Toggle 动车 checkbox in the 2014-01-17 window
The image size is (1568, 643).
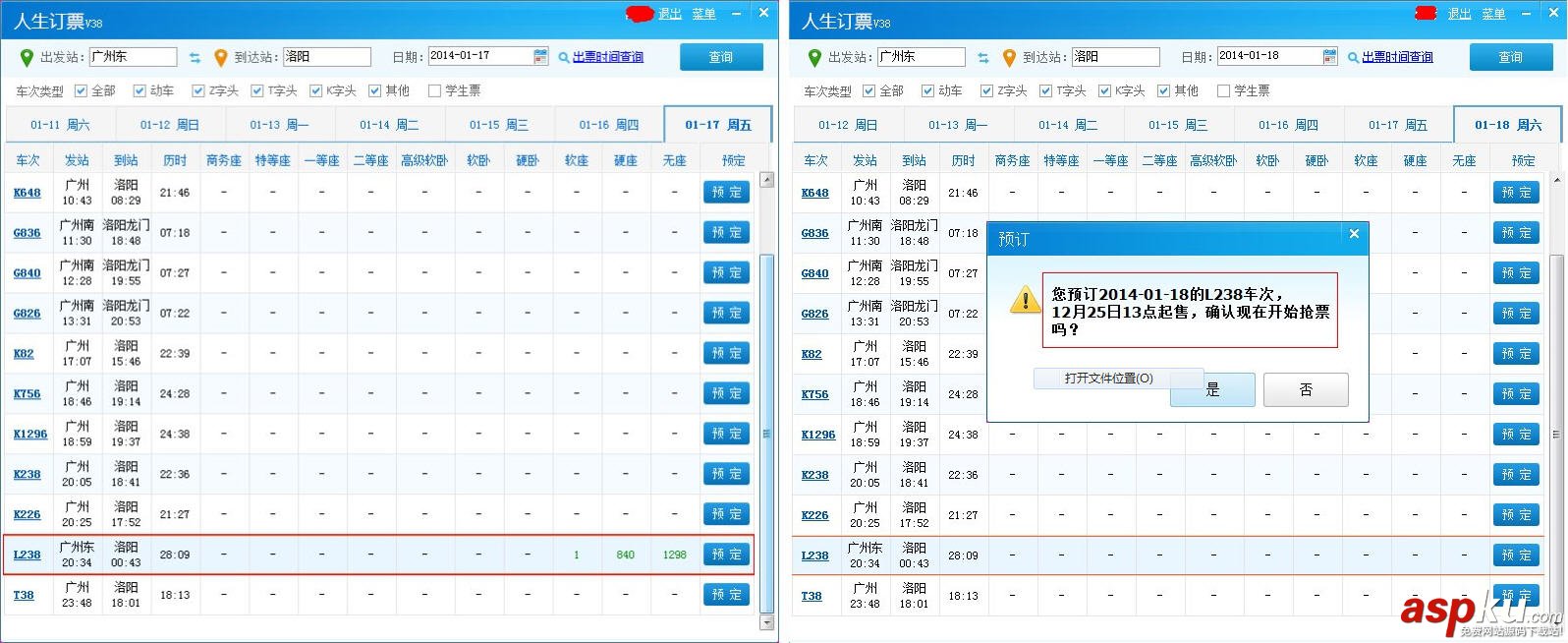point(140,90)
